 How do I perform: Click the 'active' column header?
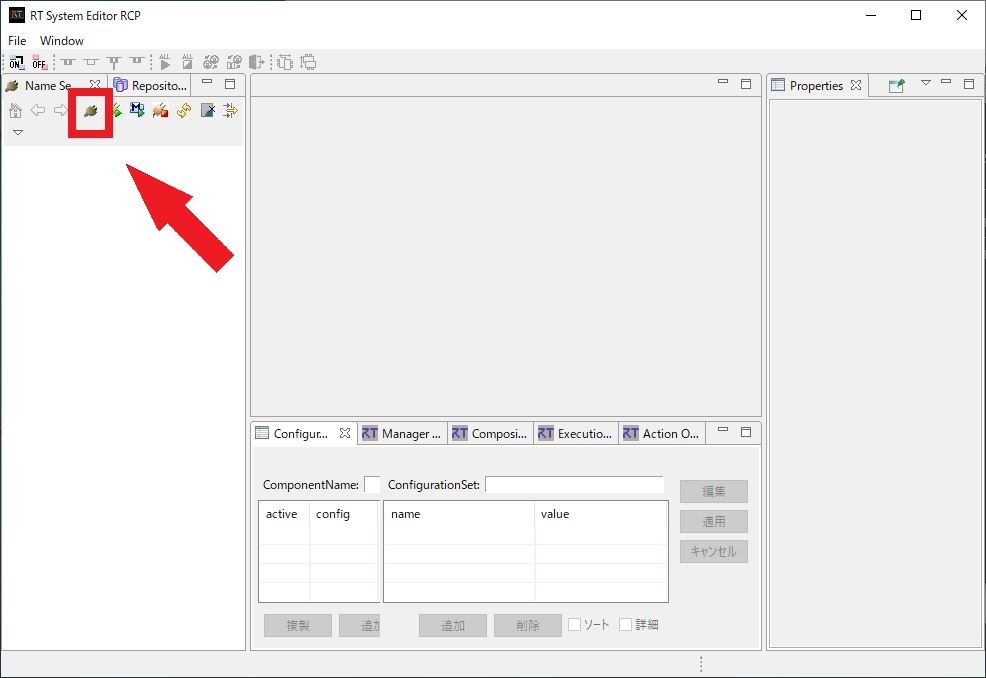click(x=282, y=514)
